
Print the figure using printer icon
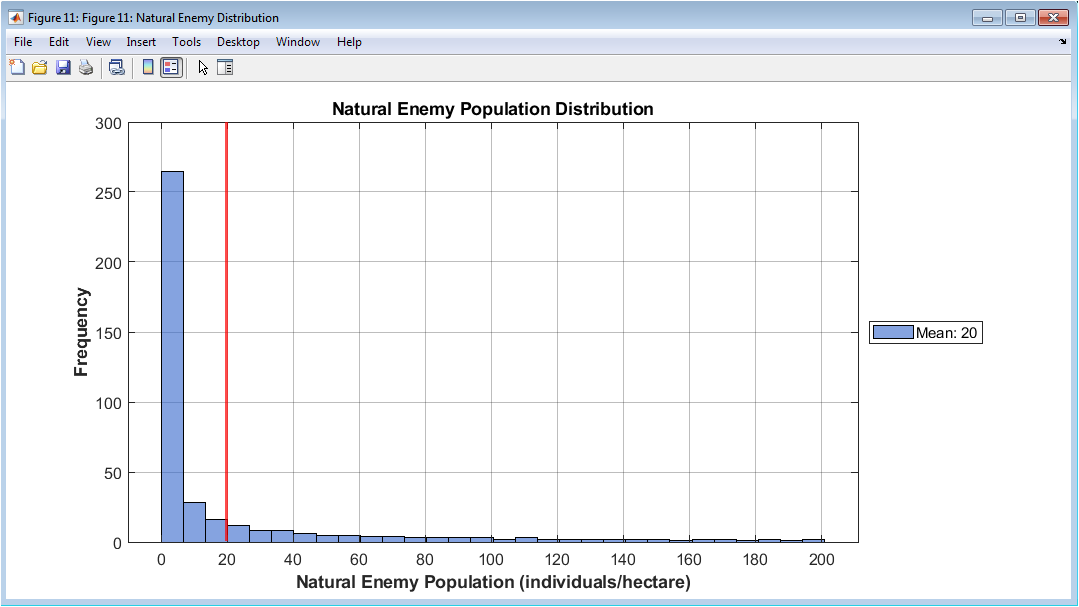(86, 67)
